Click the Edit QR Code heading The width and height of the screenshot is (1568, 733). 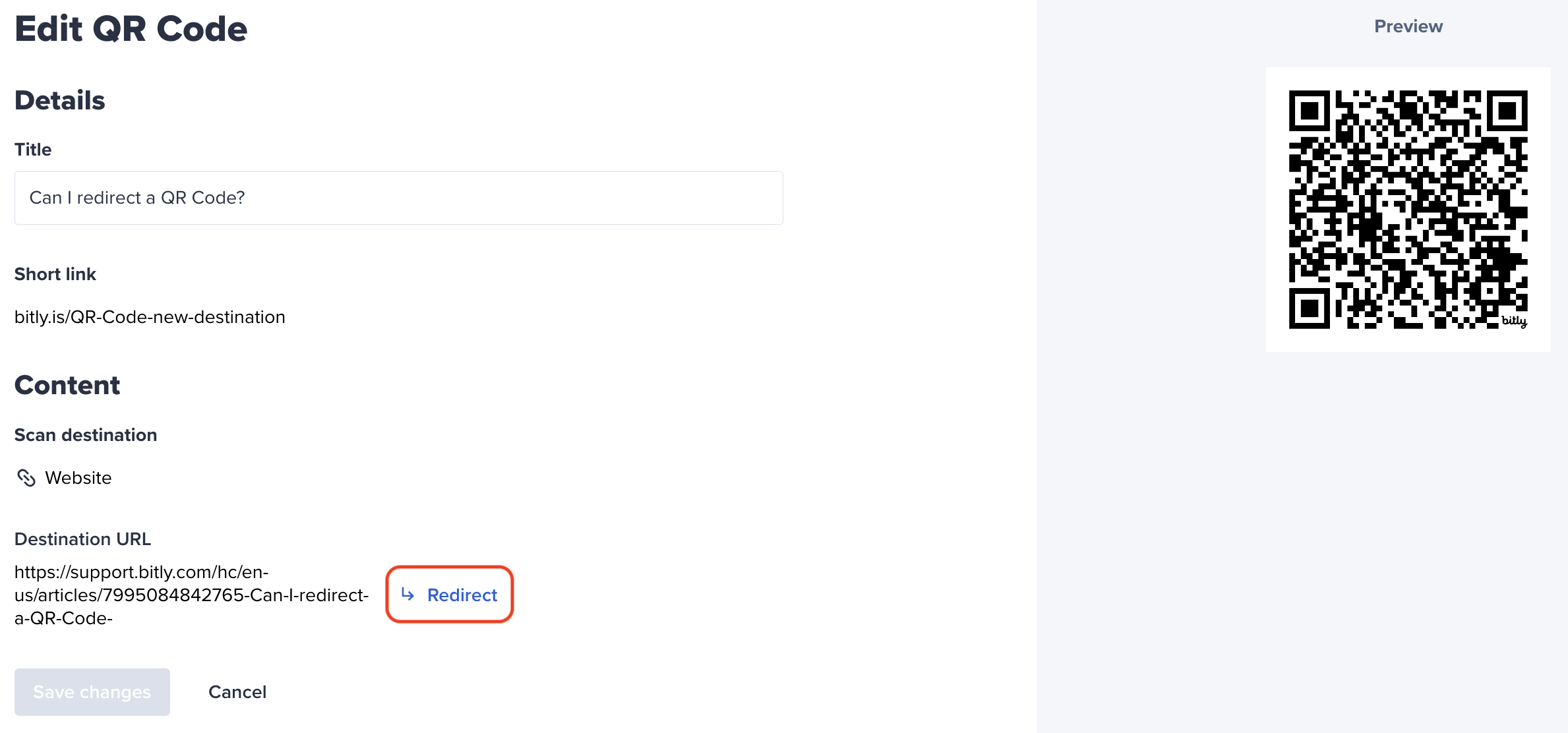(131, 28)
